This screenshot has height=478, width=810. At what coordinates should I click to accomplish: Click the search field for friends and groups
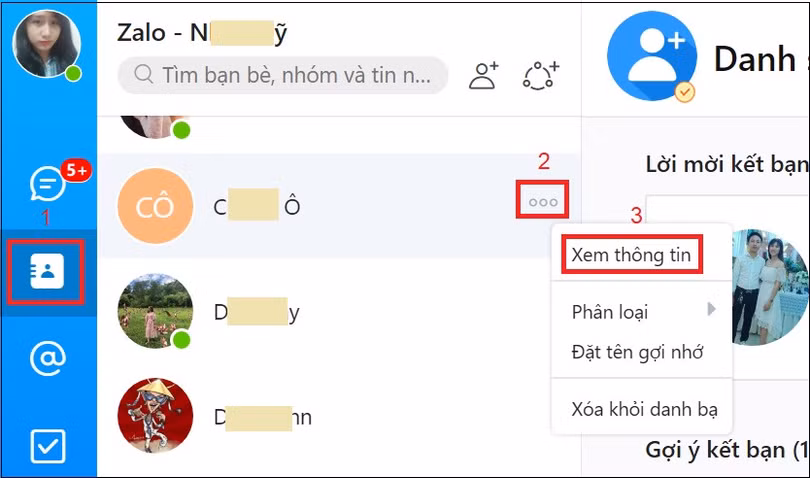282,75
